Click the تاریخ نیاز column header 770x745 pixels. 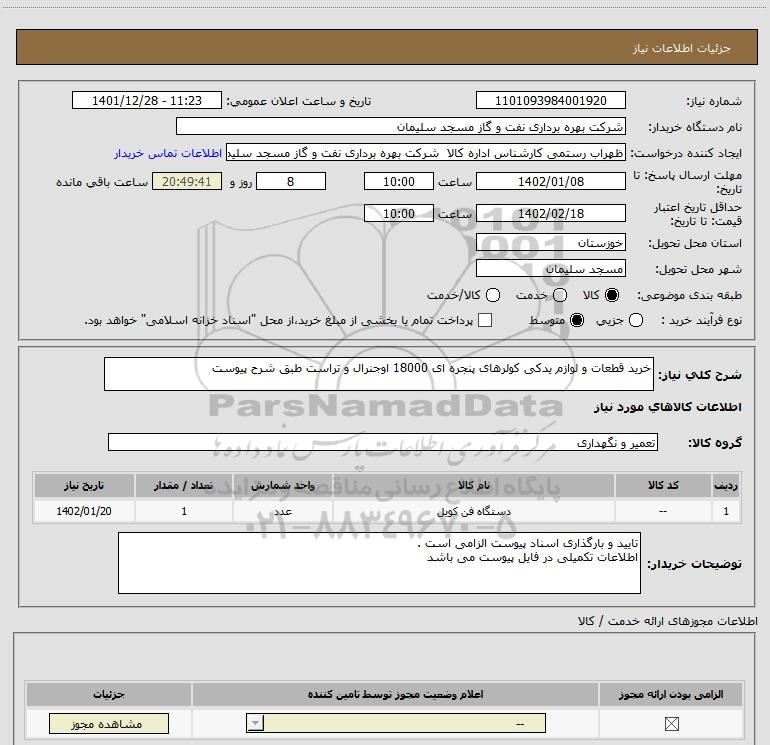pos(84,485)
